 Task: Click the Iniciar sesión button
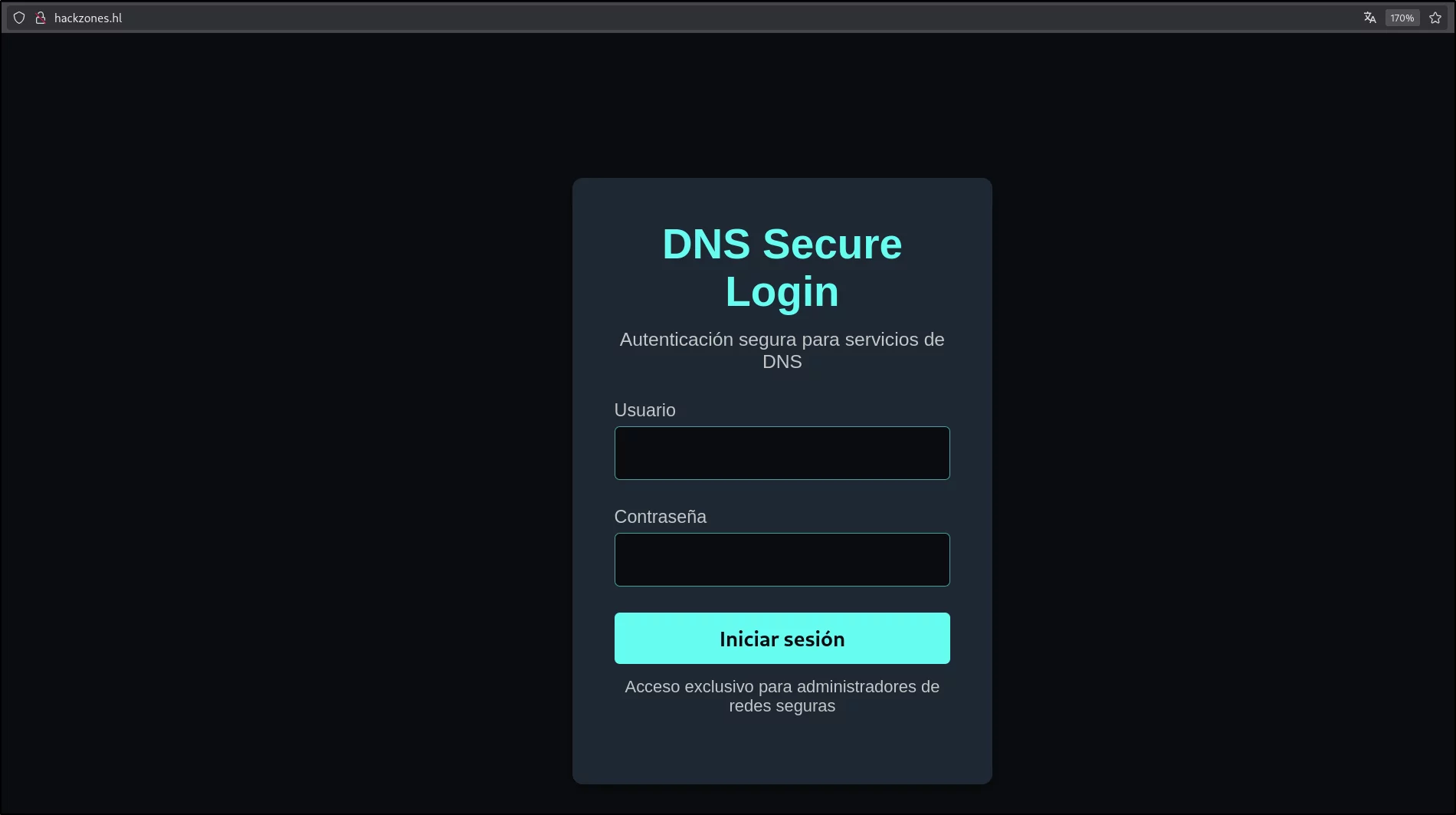coord(782,638)
